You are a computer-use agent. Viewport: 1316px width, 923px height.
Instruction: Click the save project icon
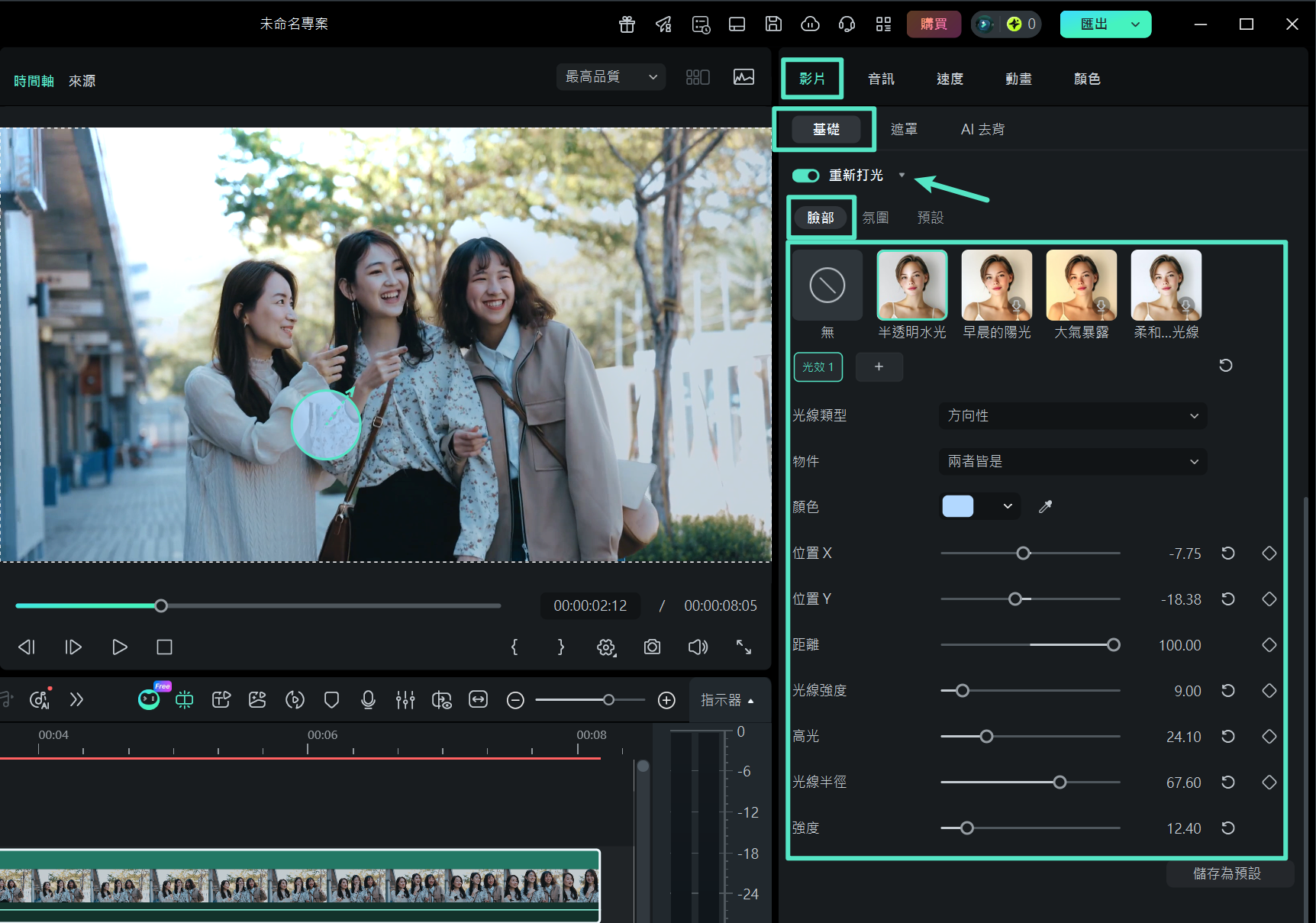[x=773, y=24]
